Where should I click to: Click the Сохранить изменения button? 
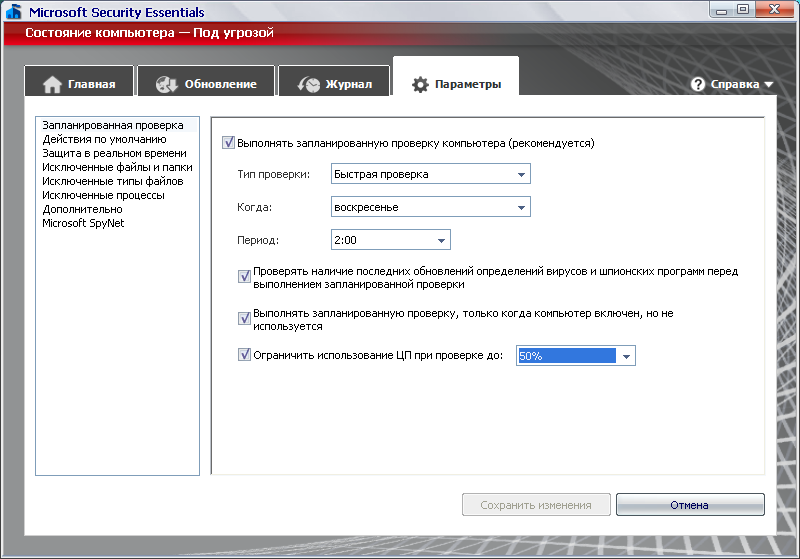click(x=534, y=505)
